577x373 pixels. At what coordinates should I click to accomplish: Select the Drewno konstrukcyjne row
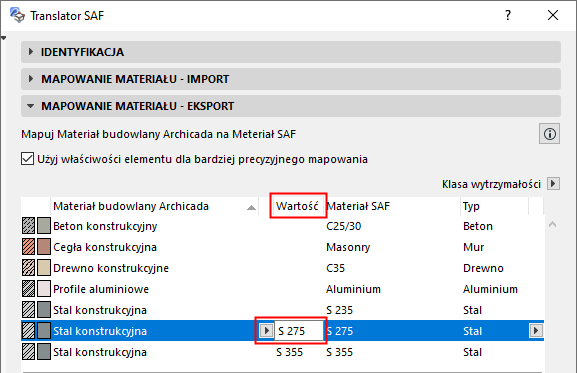coord(282,268)
